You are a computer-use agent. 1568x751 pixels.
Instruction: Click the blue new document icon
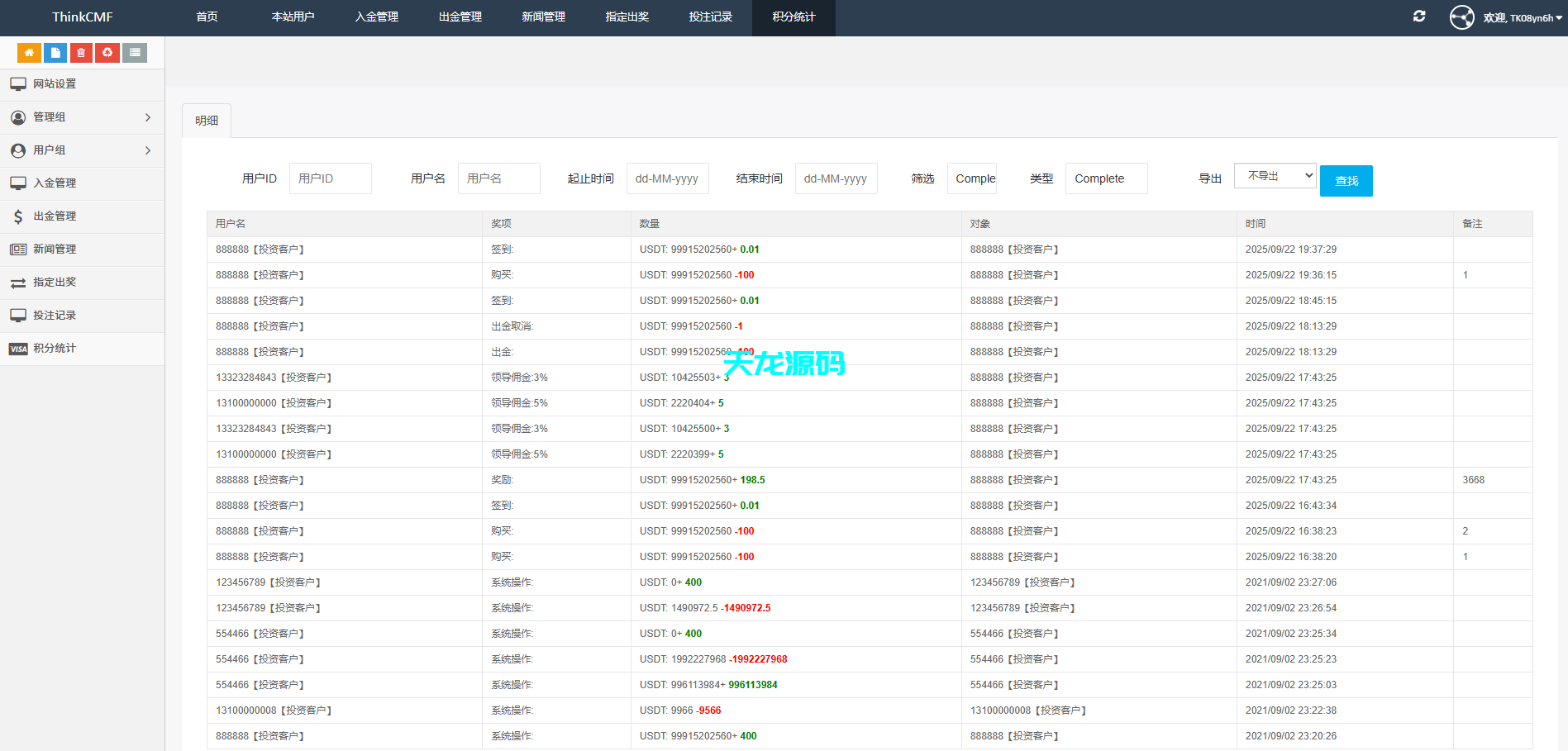55,52
